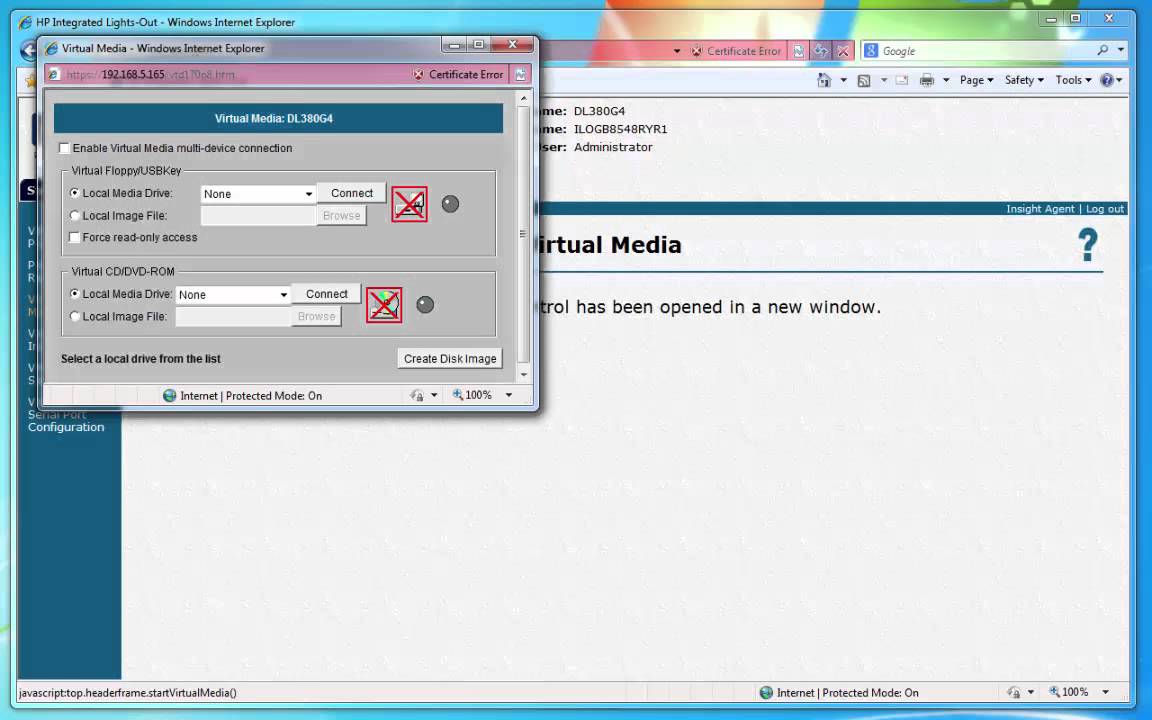Click the page icon in Virtual Media address bar
Screen dimensions: 1152x720
[54, 74]
